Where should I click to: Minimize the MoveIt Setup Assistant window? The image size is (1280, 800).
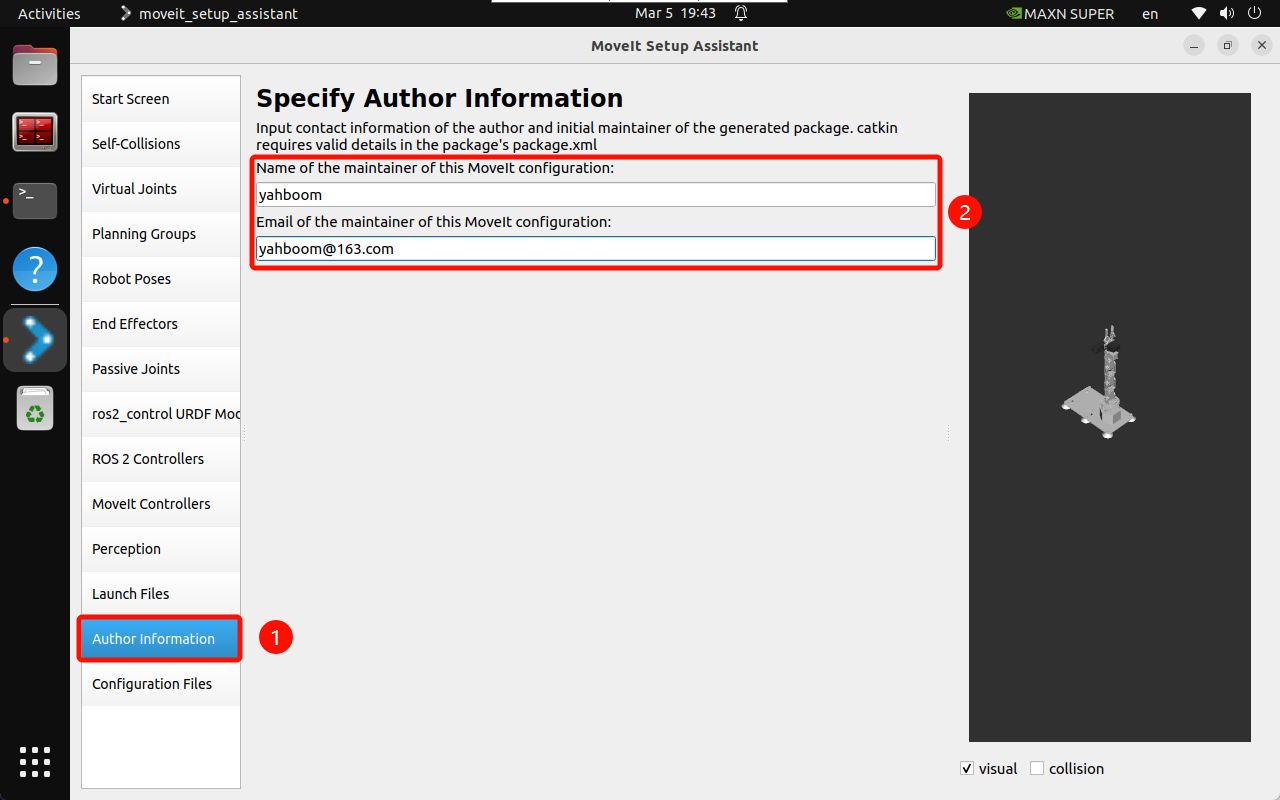(1194, 46)
